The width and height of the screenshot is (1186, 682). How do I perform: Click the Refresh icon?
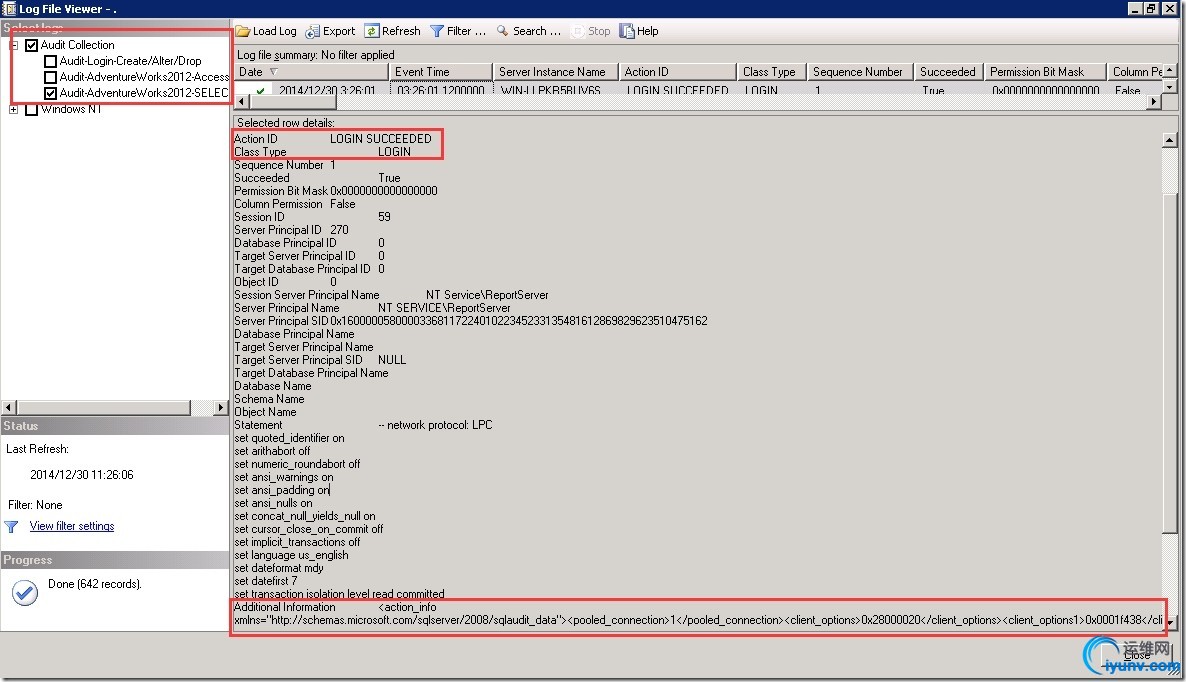pos(371,31)
